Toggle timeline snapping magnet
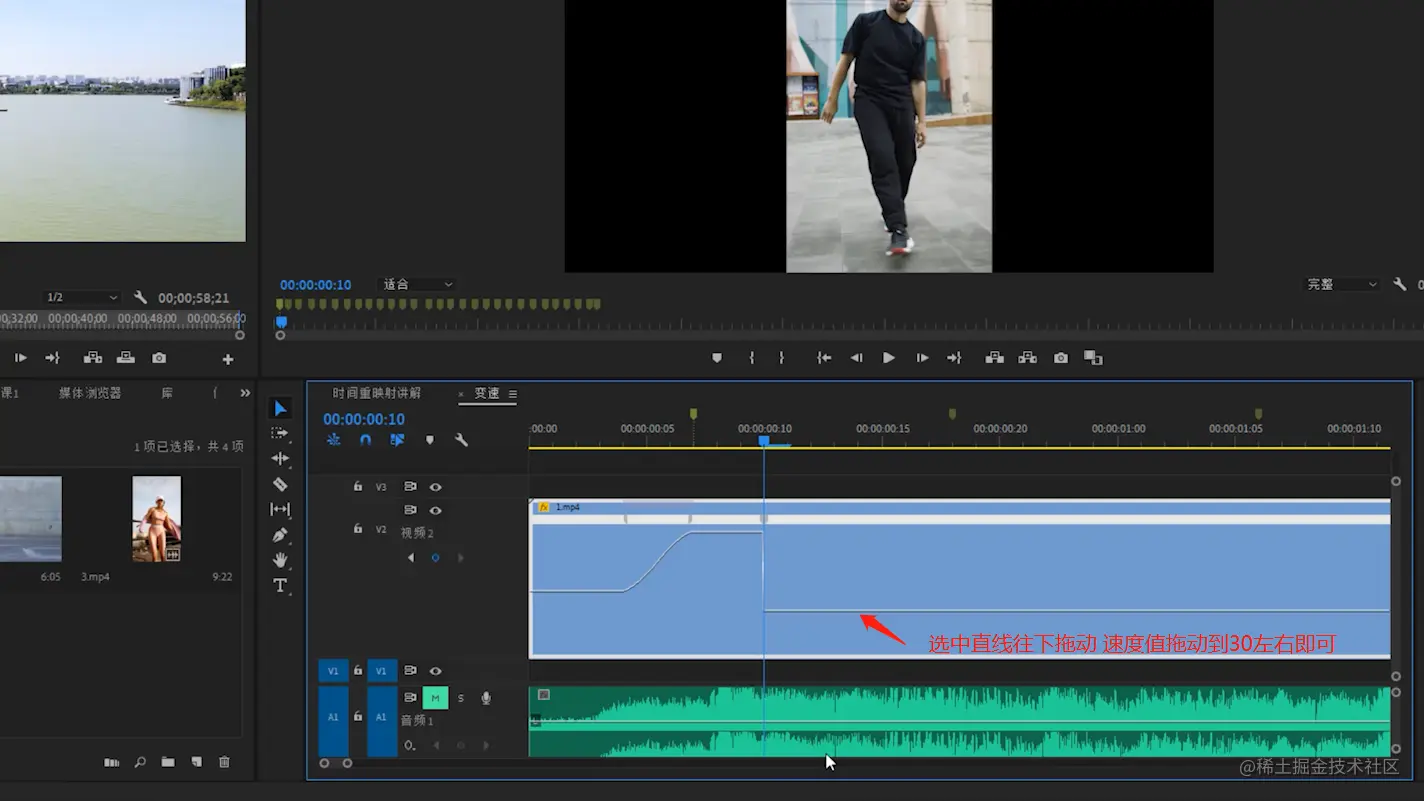The height and width of the screenshot is (801, 1424). tap(365, 440)
